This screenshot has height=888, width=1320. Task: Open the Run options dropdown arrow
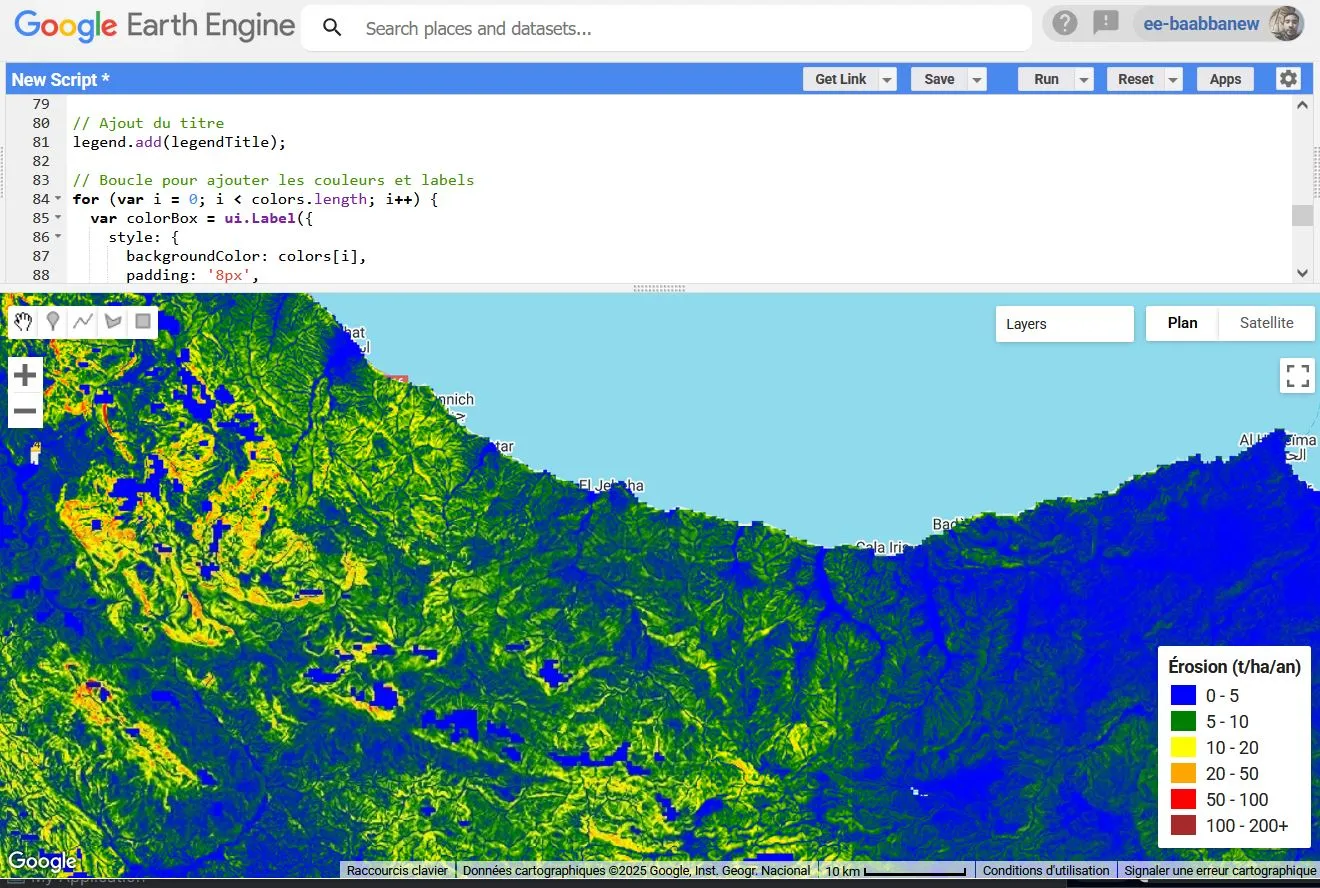click(x=1083, y=78)
